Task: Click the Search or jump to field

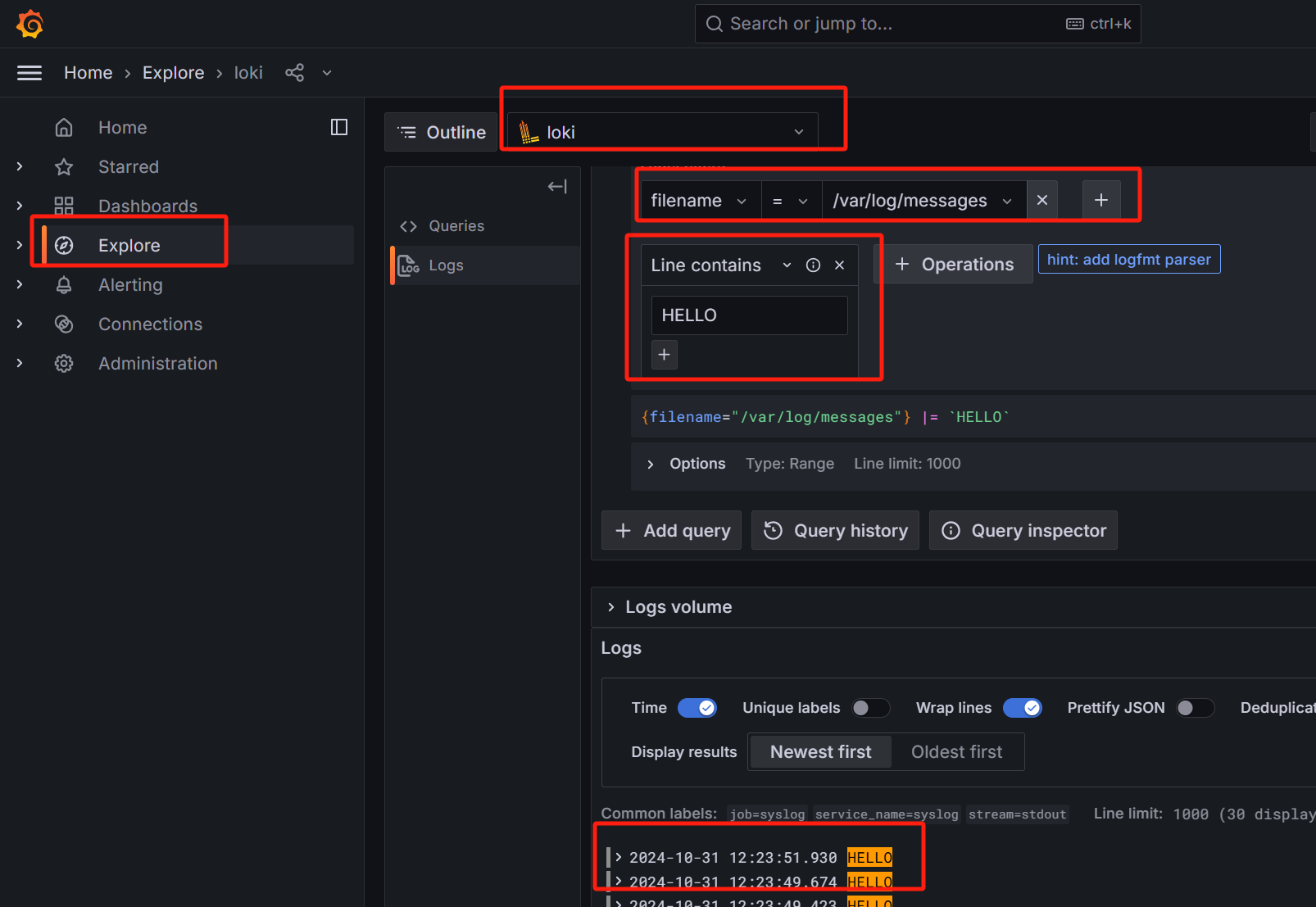Action: (x=918, y=24)
